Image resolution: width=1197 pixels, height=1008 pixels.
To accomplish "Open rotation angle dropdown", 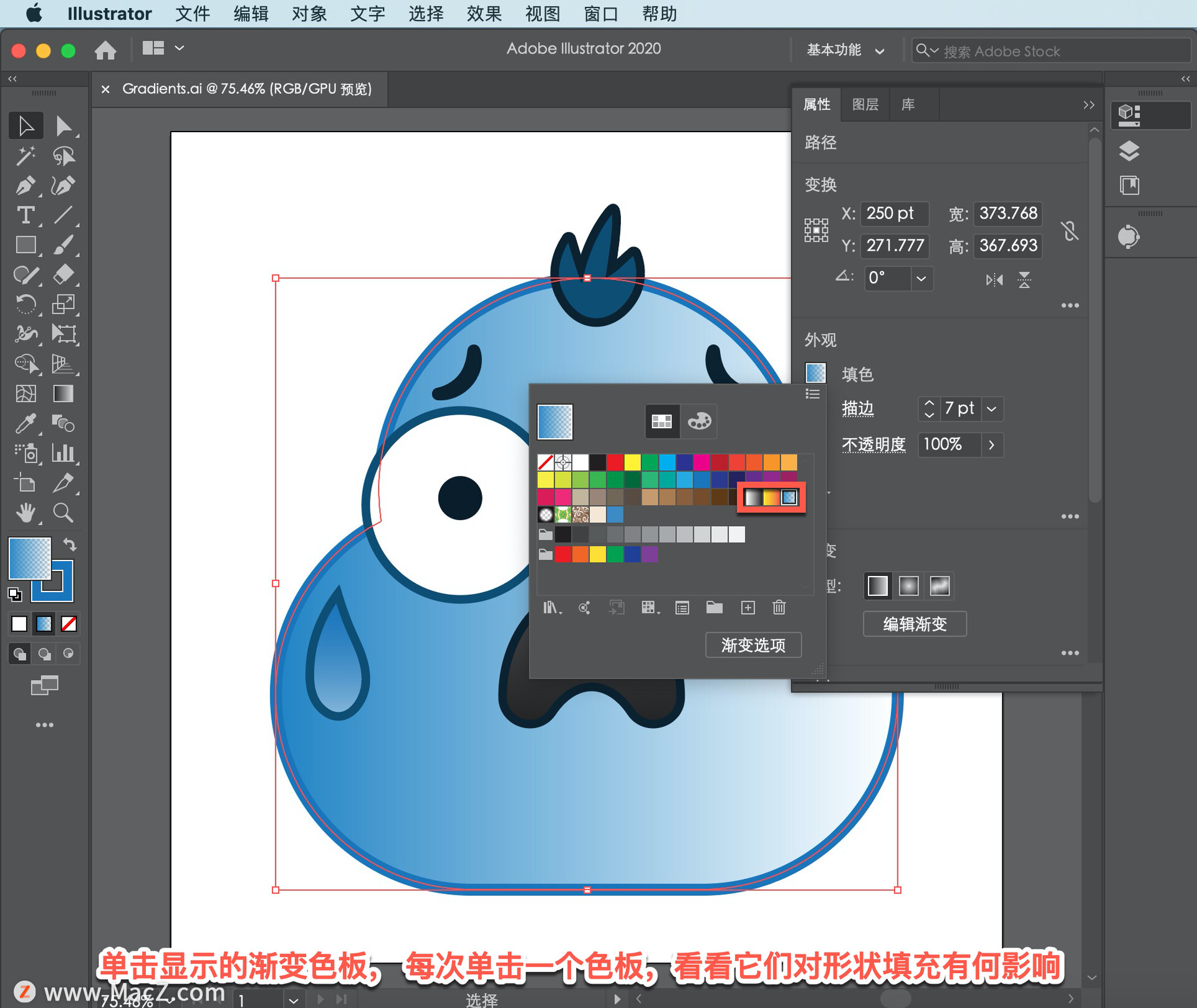I will coord(921,278).
